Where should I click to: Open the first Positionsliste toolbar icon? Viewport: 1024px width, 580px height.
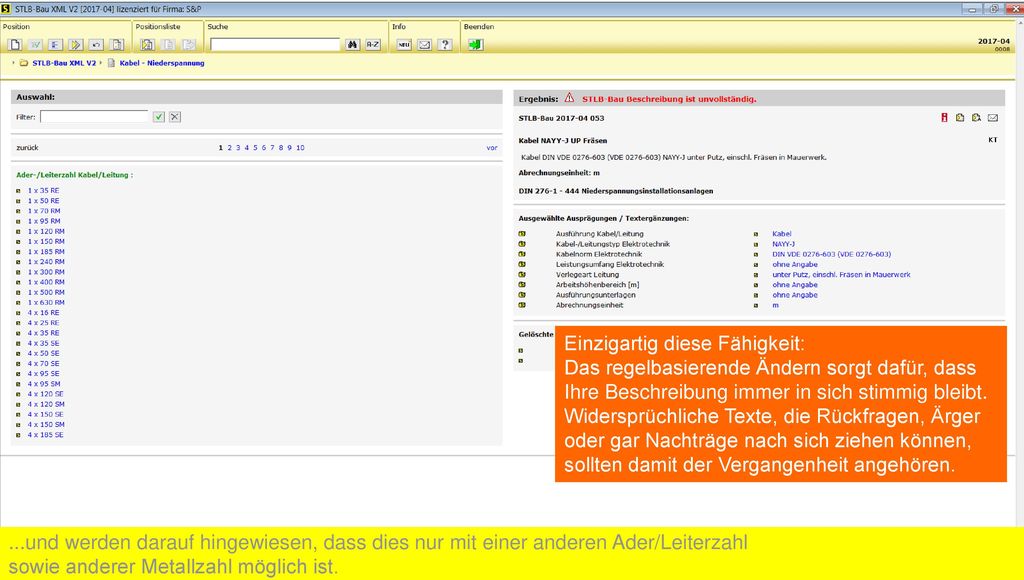(148, 44)
